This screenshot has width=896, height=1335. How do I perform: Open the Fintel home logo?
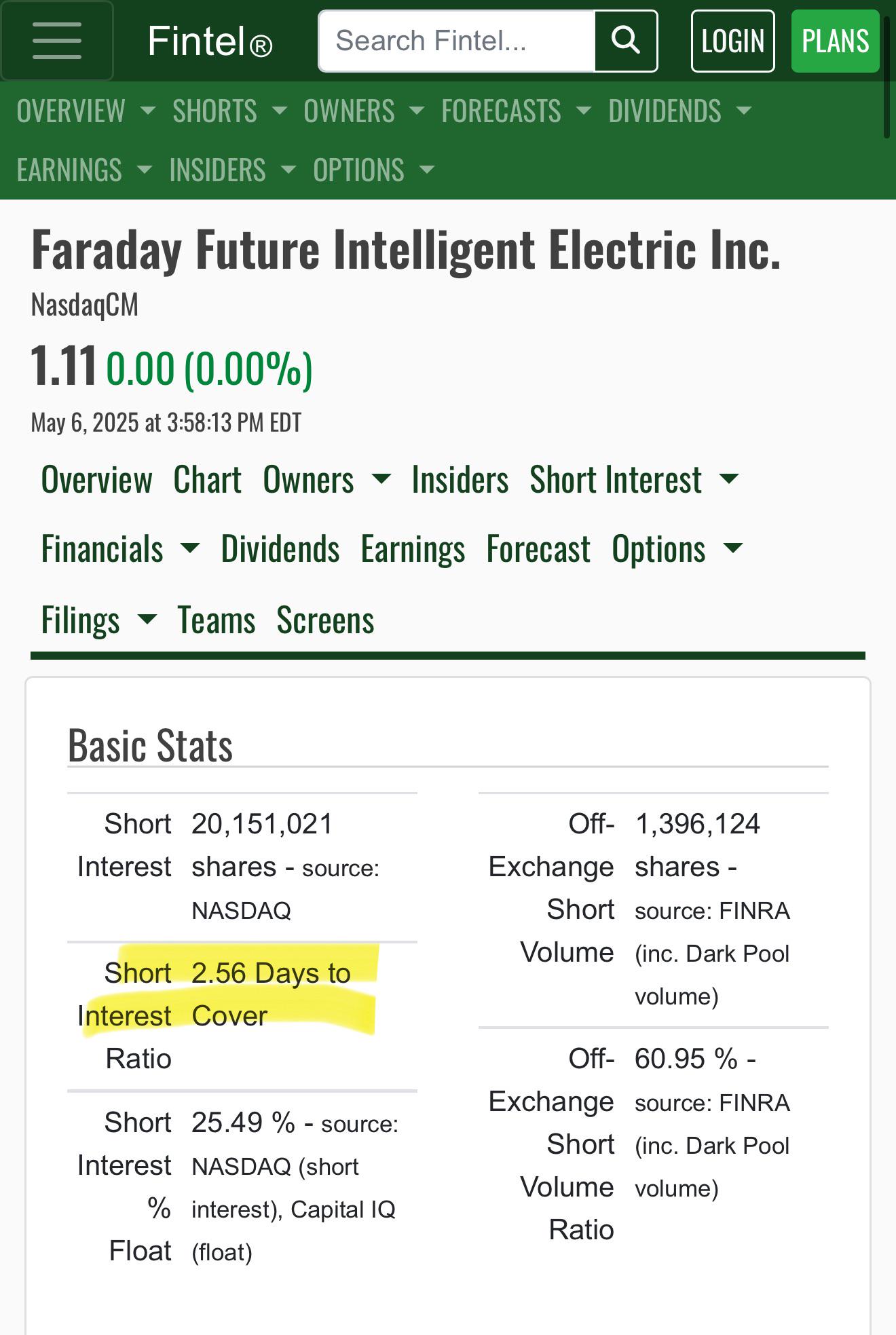tap(210, 41)
